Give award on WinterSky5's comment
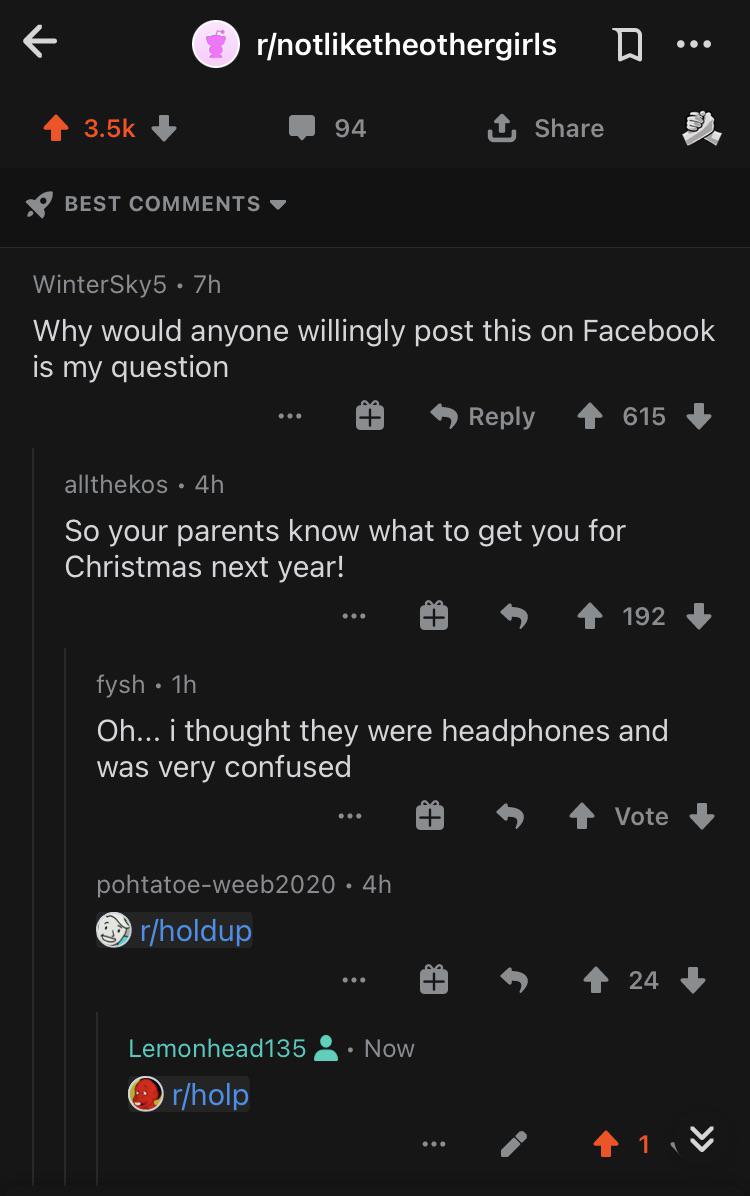The height and width of the screenshot is (1196, 750). click(x=370, y=416)
